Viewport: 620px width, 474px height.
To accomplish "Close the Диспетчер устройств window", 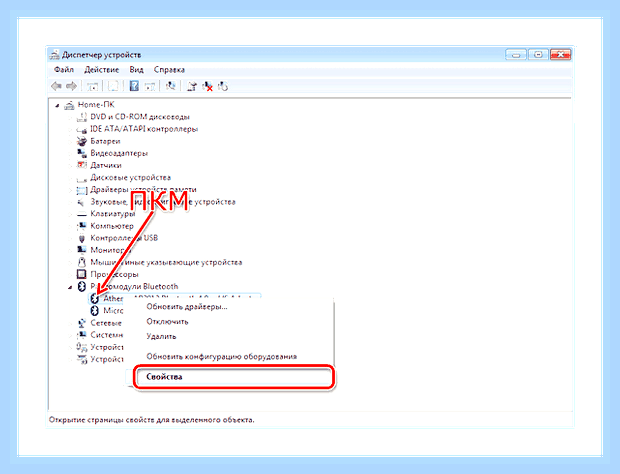I will [561, 55].
